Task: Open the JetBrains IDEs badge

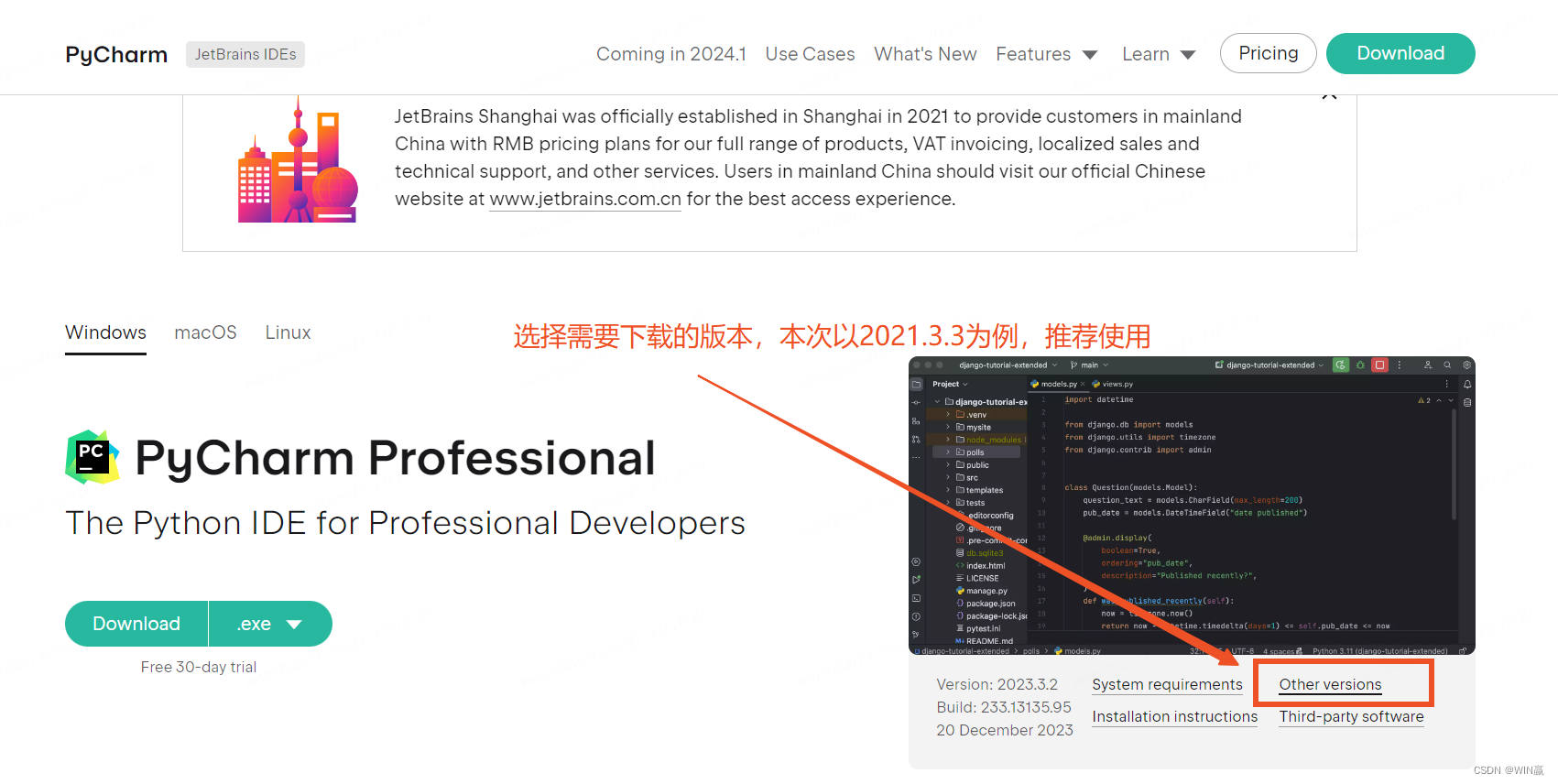Action: click(245, 54)
